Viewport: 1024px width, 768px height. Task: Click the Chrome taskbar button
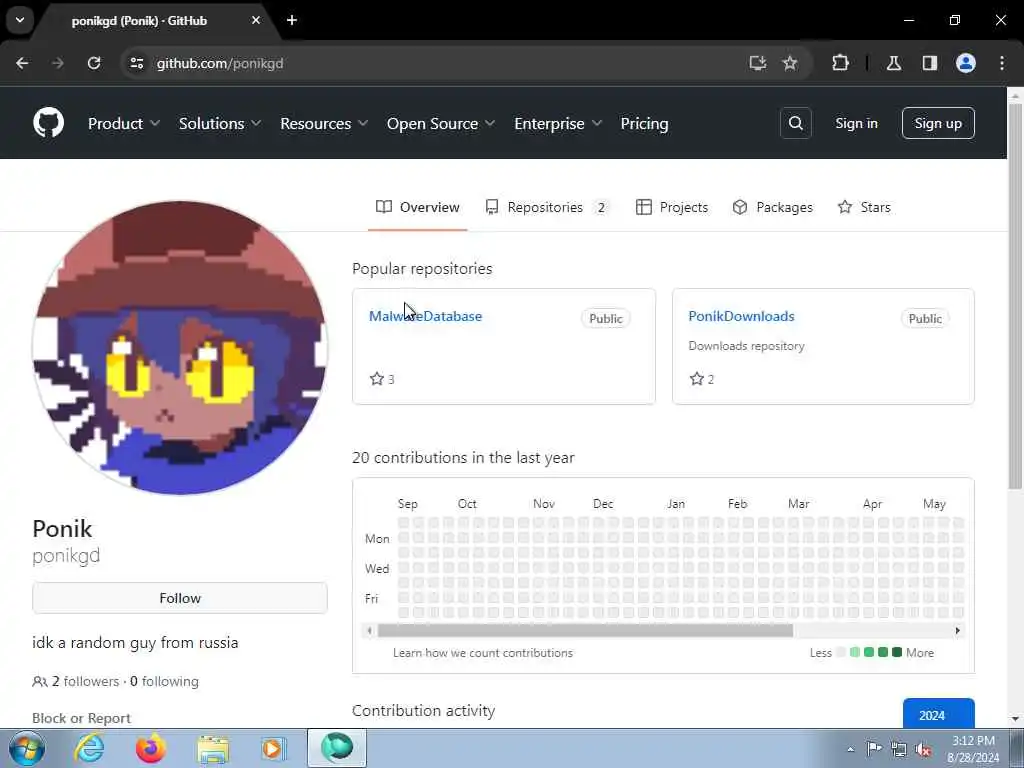point(337,748)
